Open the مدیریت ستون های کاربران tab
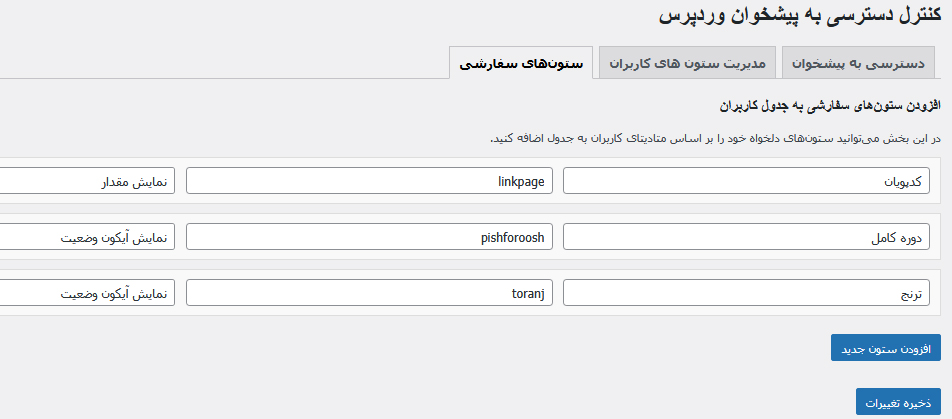 pos(687,63)
